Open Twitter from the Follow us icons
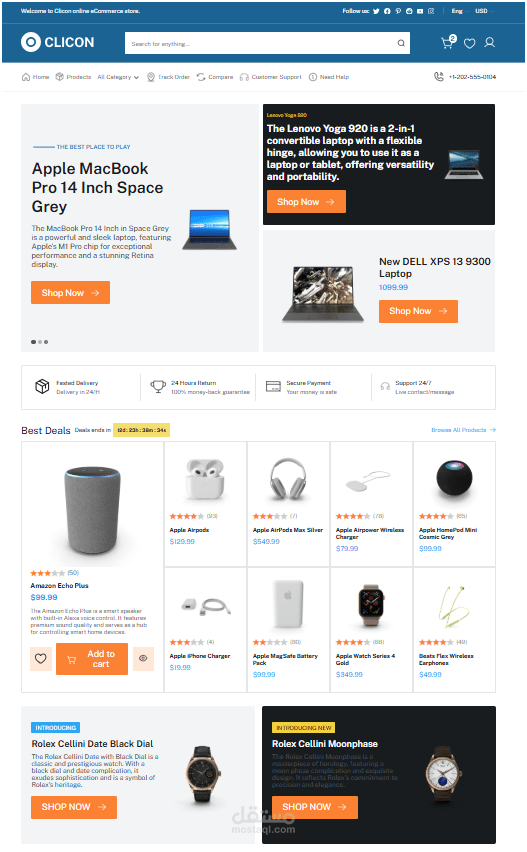Viewport: 527px width, 852px height. [x=376, y=11]
